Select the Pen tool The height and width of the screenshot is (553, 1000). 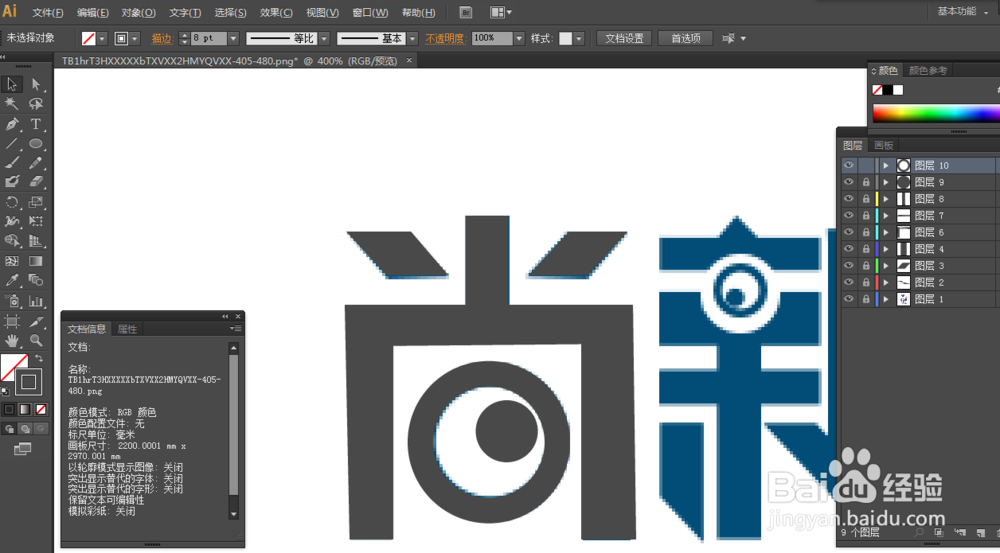[11, 124]
